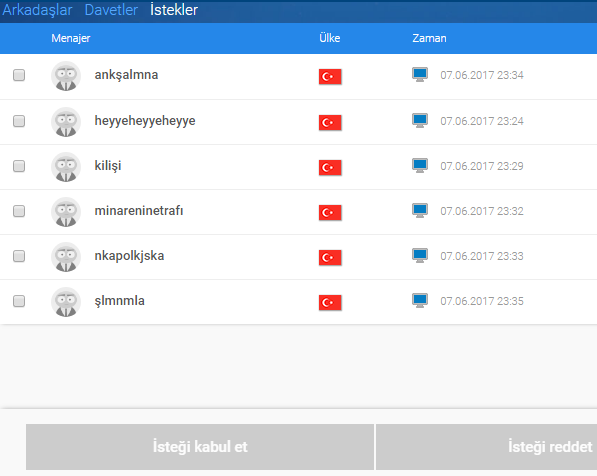This screenshot has height=476, width=597.
Task: Click the avatar icon of heyyeheyyeheyye
Action: click(x=66, y=122)
